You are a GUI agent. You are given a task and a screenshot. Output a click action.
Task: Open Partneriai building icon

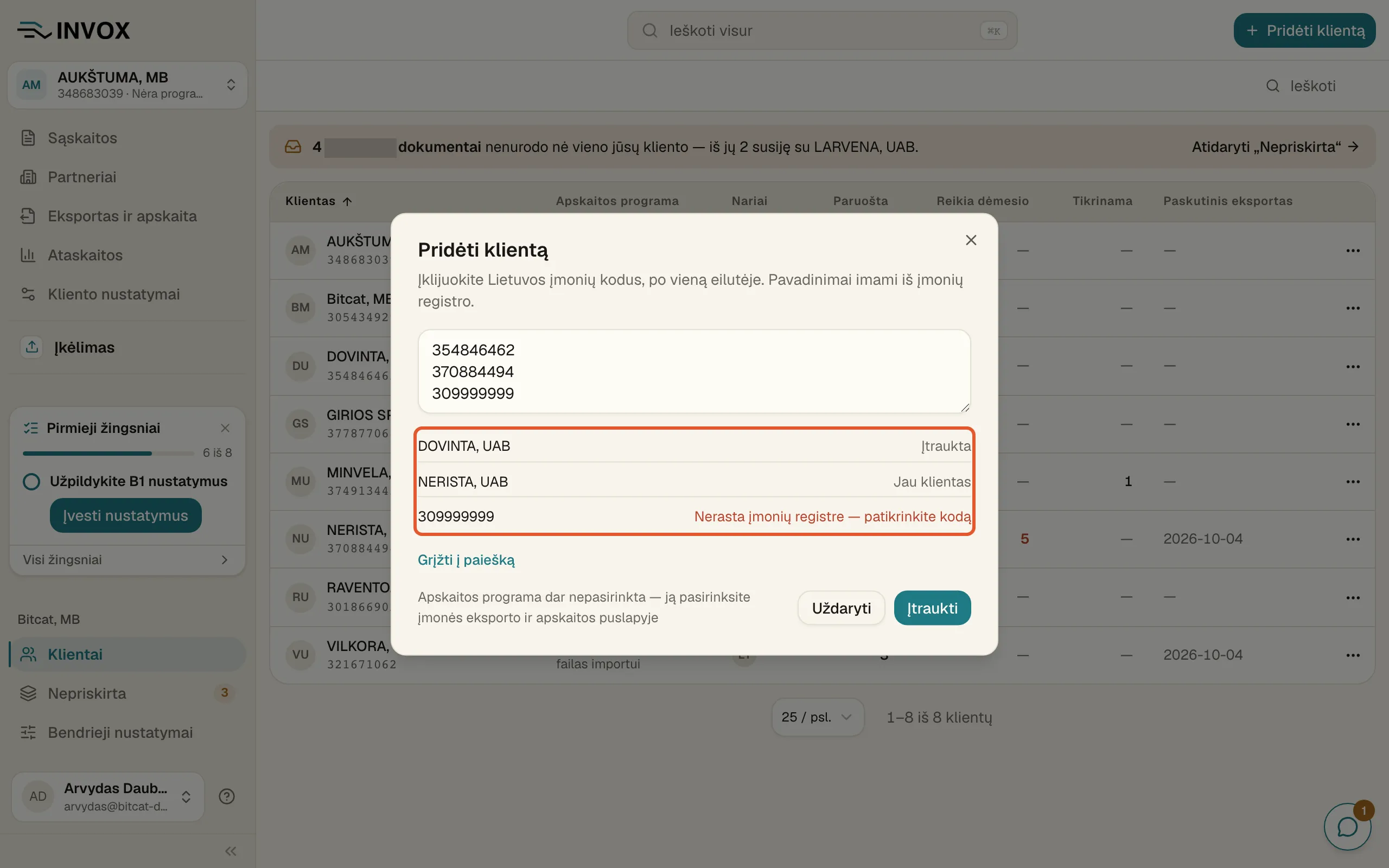click(28, 177)
